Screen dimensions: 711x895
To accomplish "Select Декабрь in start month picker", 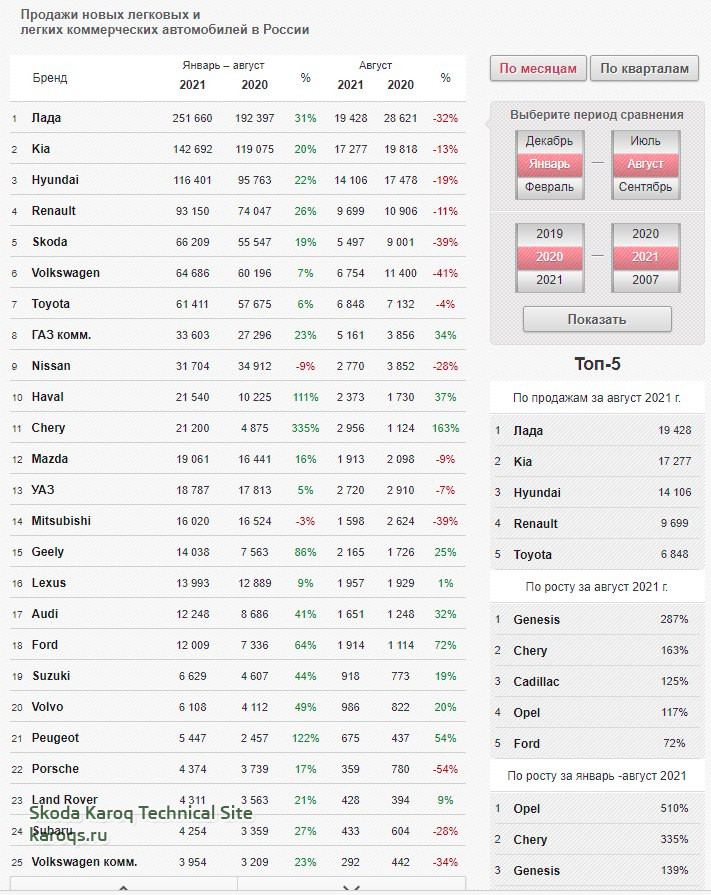I will [x=549, y=141].
